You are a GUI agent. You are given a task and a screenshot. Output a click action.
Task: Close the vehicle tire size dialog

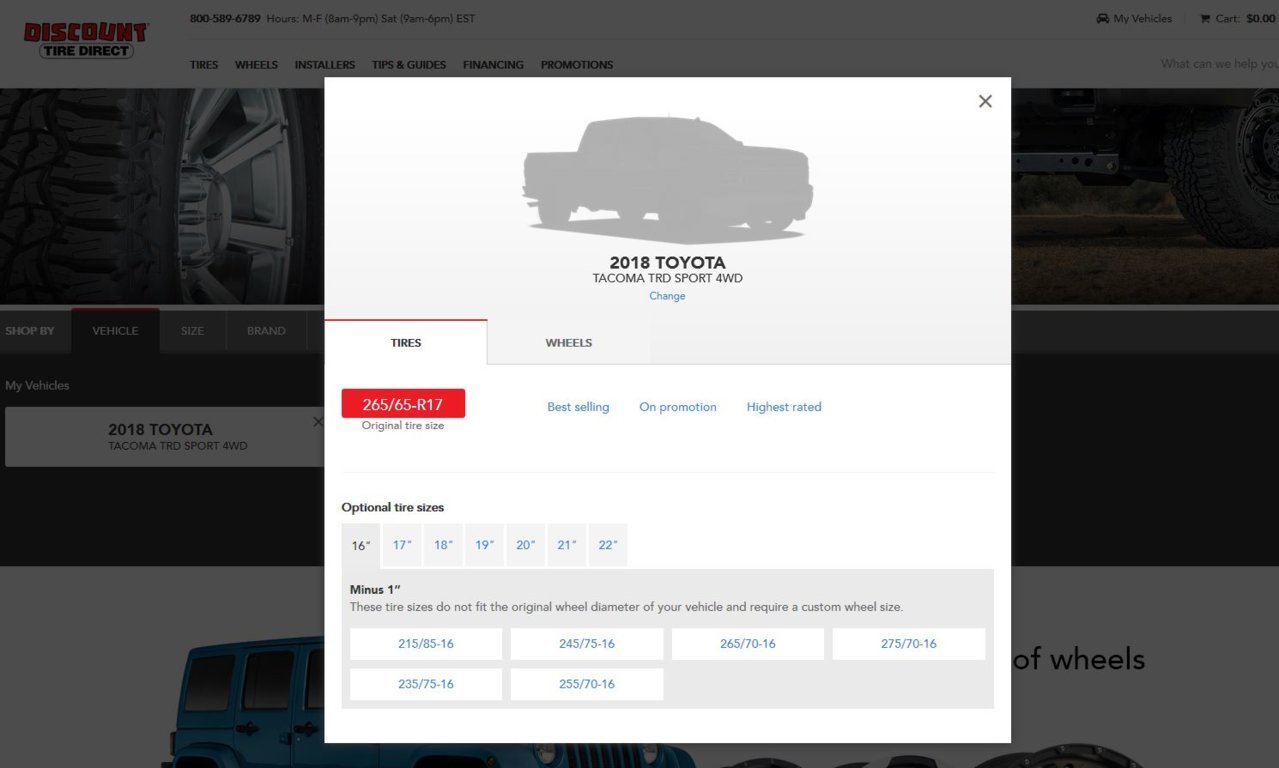985,101
